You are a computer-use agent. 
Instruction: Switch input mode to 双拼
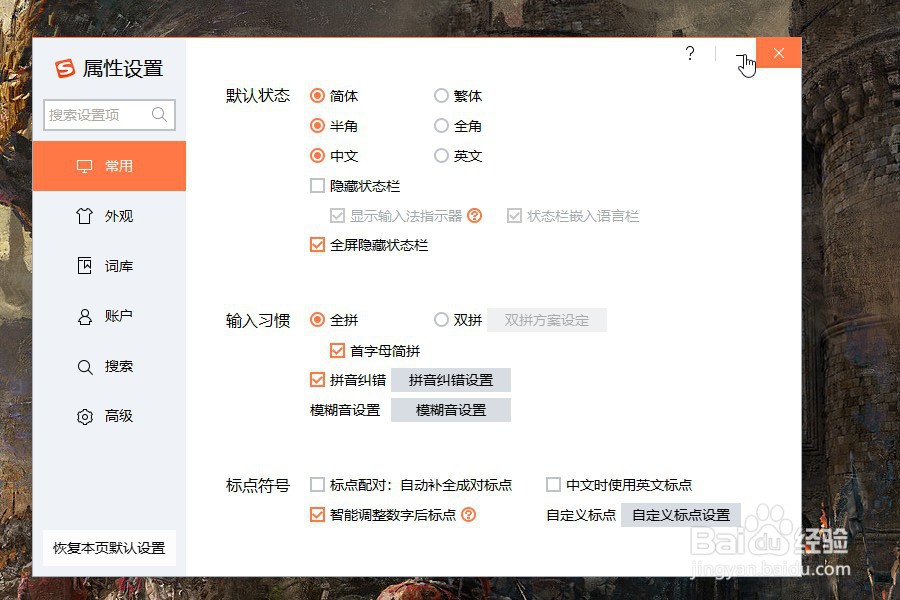tap(441, 320)
